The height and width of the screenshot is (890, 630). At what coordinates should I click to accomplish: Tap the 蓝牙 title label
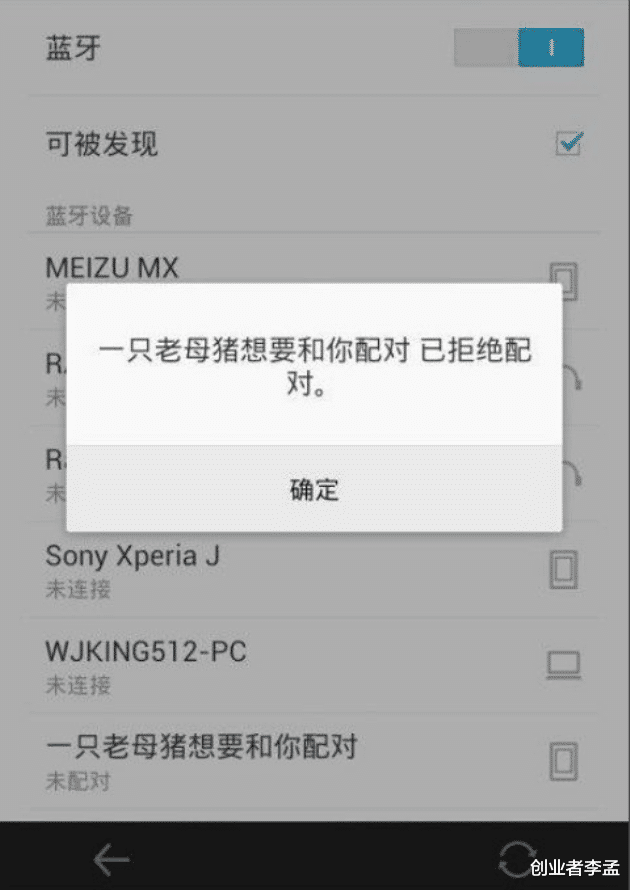(73, 48)
